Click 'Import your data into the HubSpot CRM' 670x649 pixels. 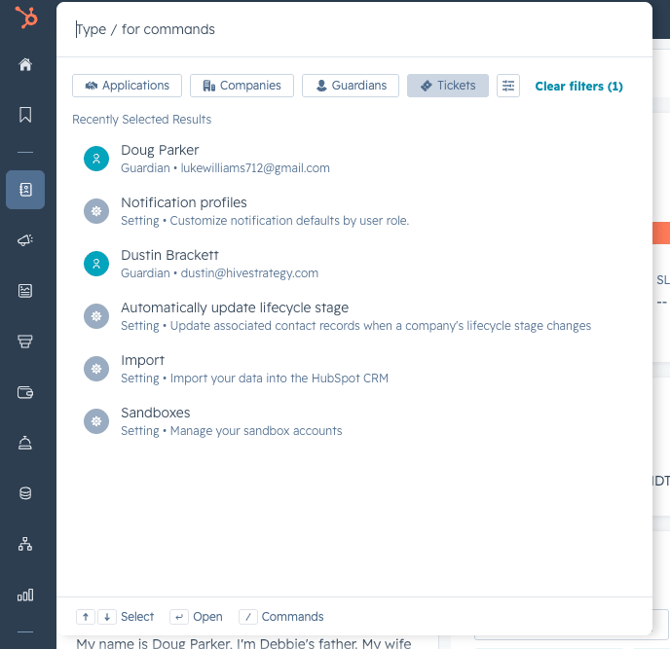coord(279,378)
